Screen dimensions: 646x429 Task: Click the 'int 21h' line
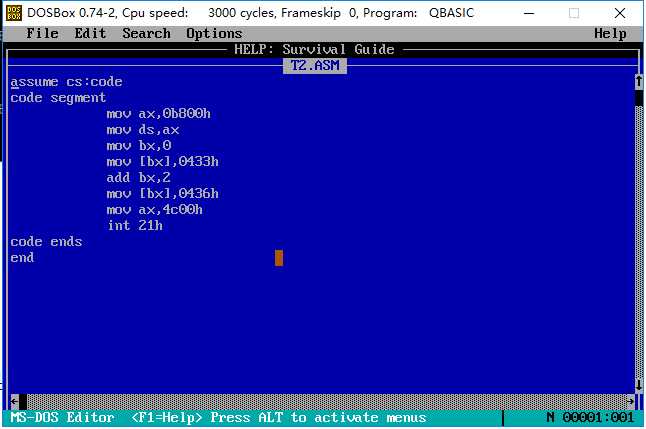[135, 225]
